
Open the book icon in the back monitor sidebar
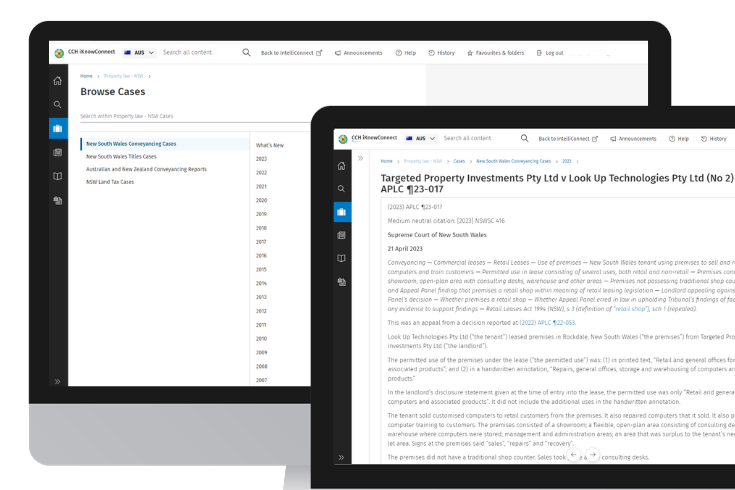[58, 176]
